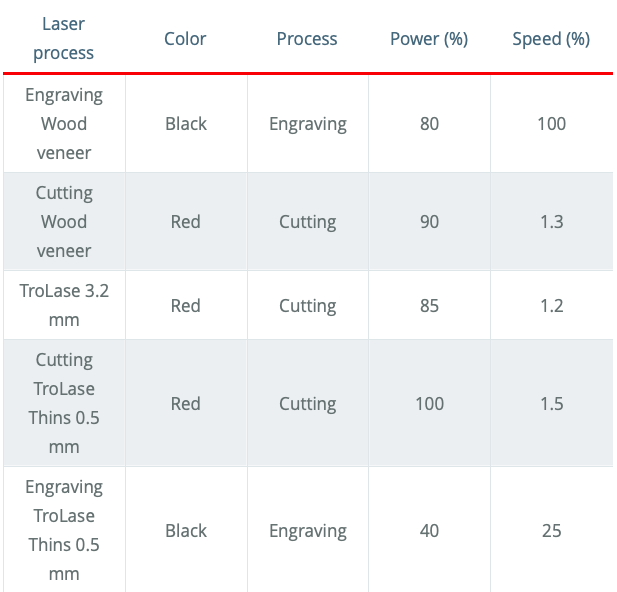Select the "Speed (%)" column header
617x592 pixels.
pyautogui.click(x=551, y=39)
